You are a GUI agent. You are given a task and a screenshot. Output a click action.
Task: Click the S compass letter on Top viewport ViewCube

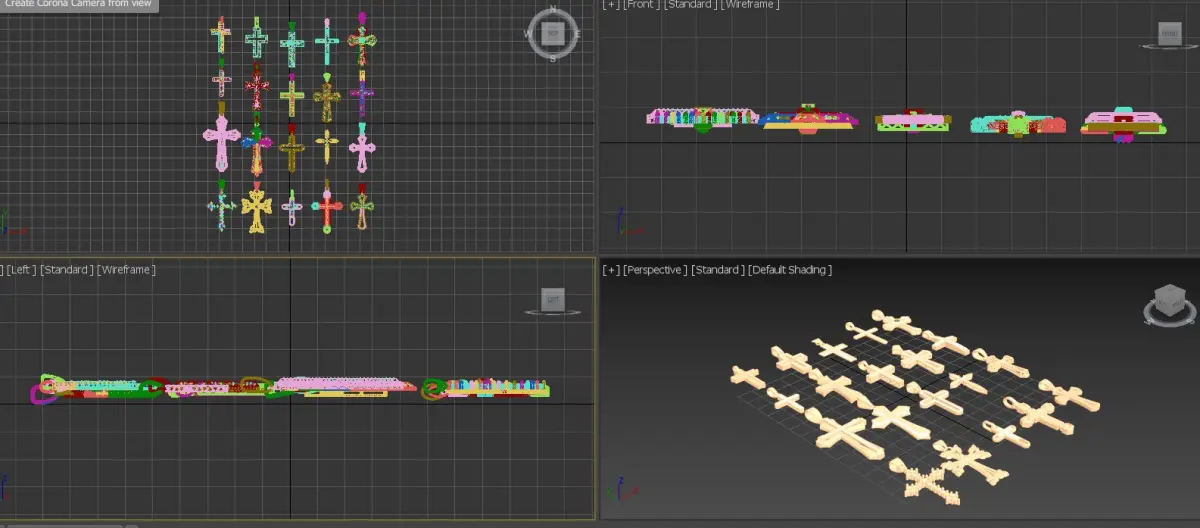[553, 58]
